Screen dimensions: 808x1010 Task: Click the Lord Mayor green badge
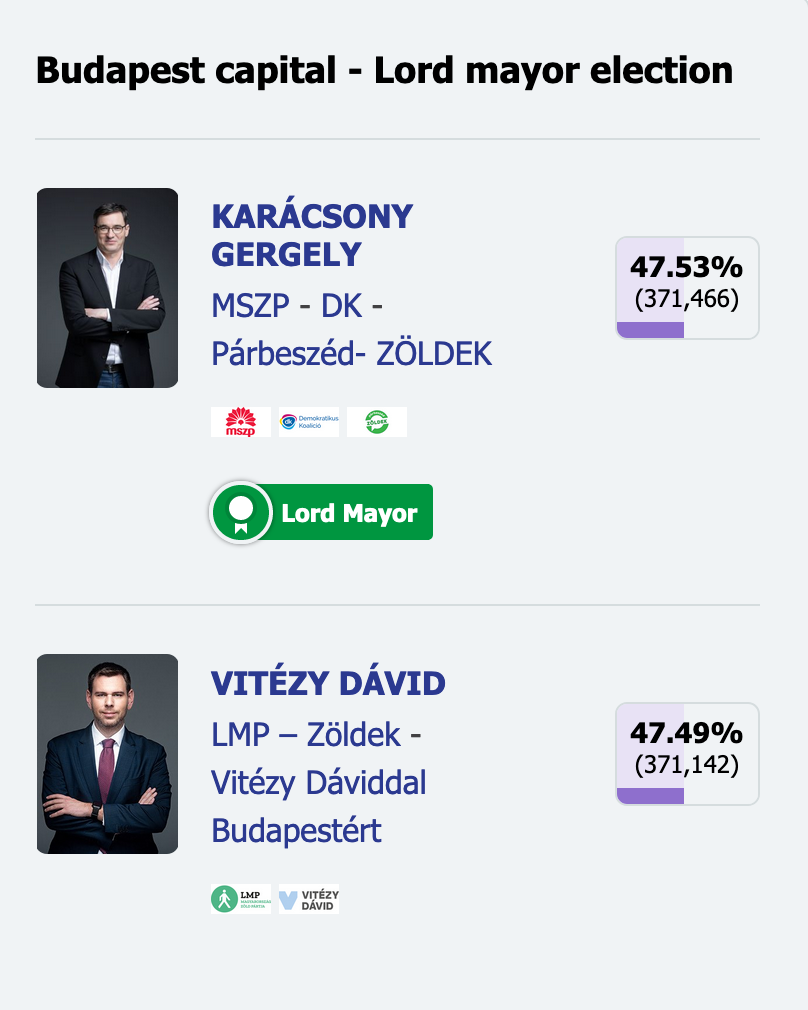point(321,512)
